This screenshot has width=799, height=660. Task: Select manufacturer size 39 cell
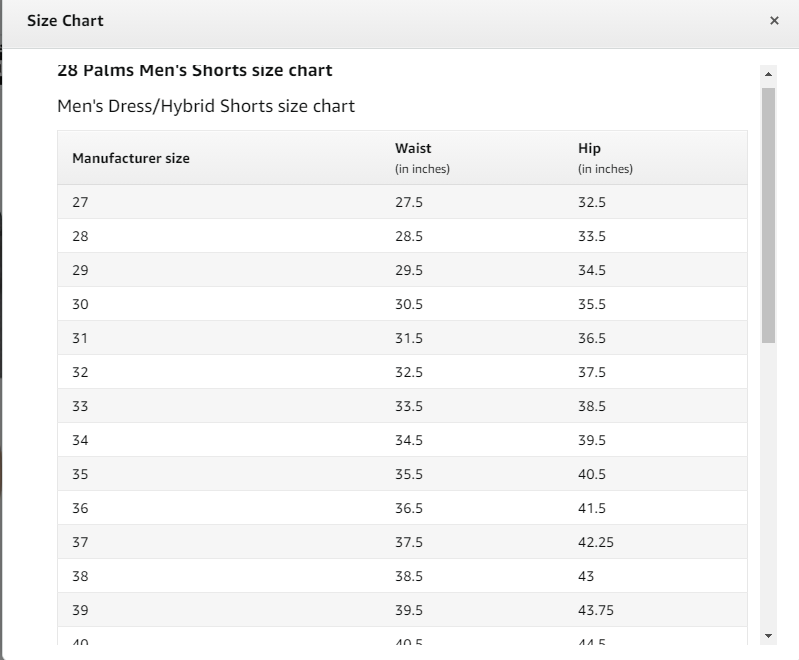pos(81,610)
